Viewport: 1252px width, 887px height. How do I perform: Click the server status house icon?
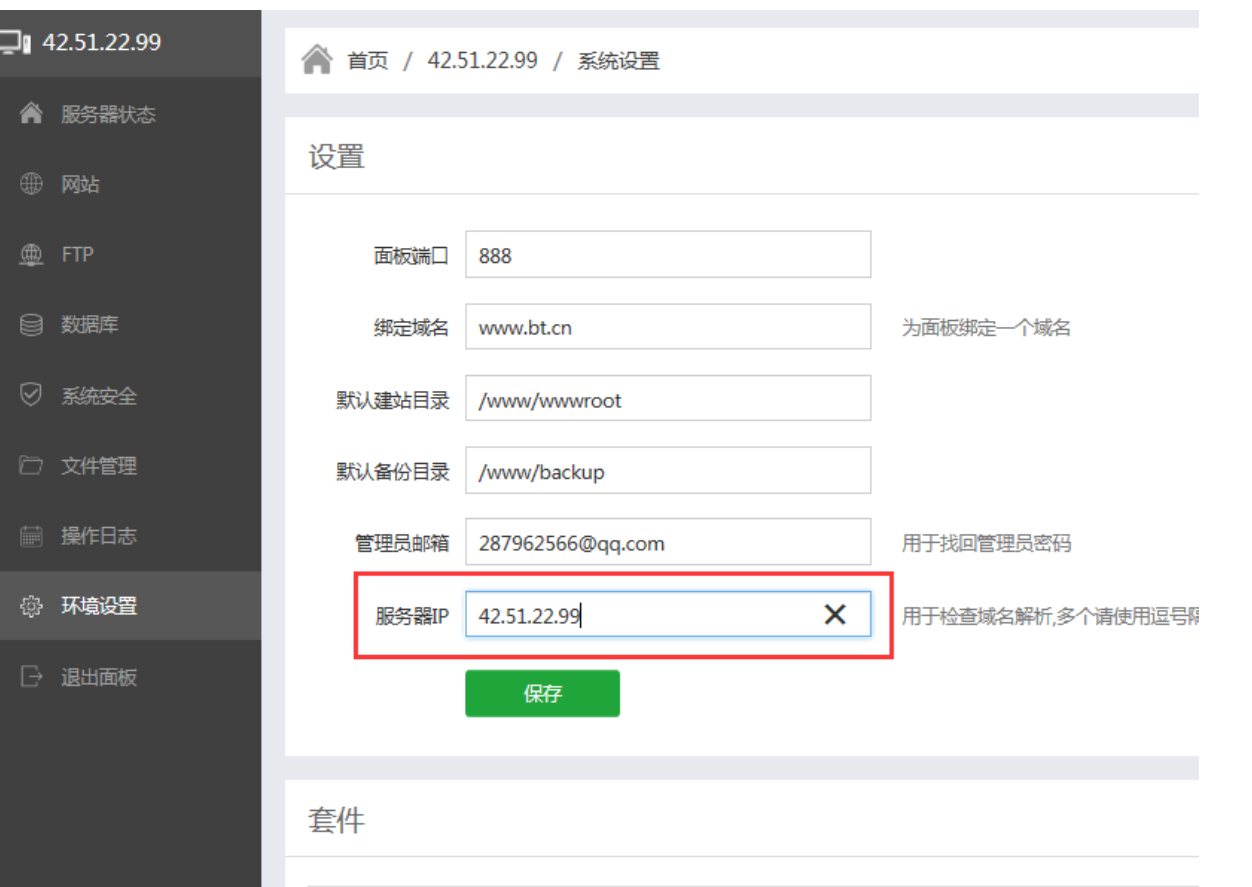(x=32, y=114)
